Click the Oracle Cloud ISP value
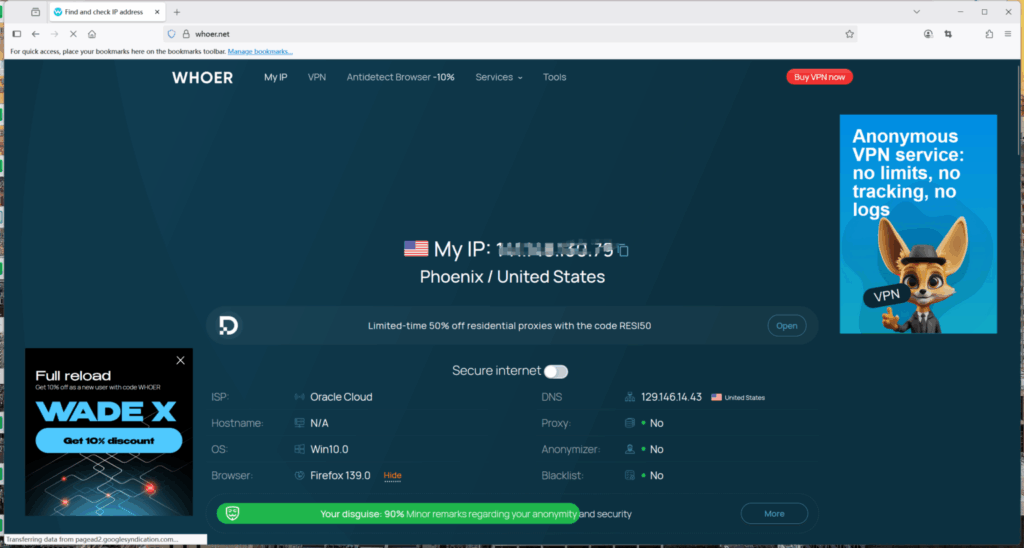 (341, 397)
